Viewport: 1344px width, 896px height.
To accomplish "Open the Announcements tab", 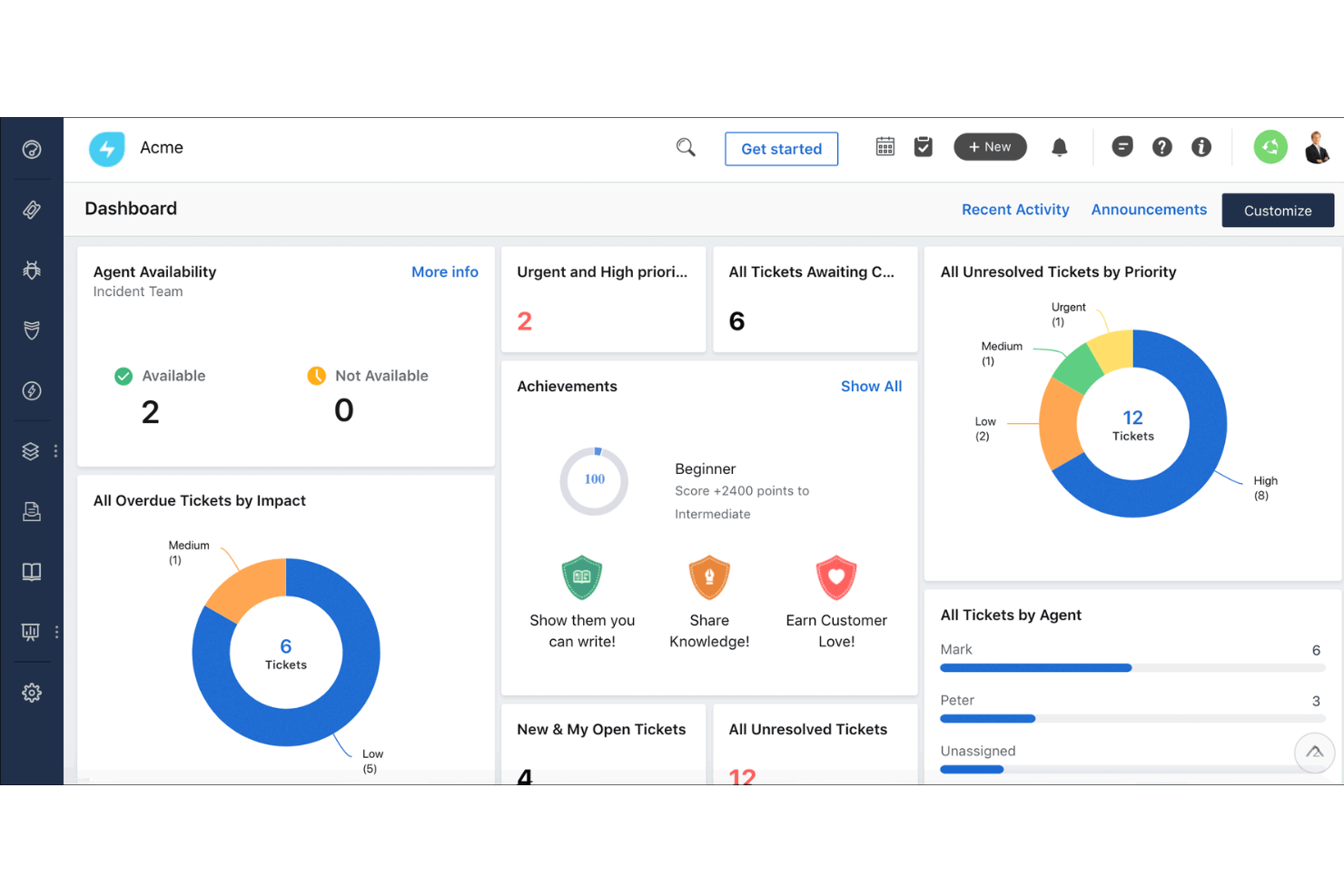I will pos(1149,209).
